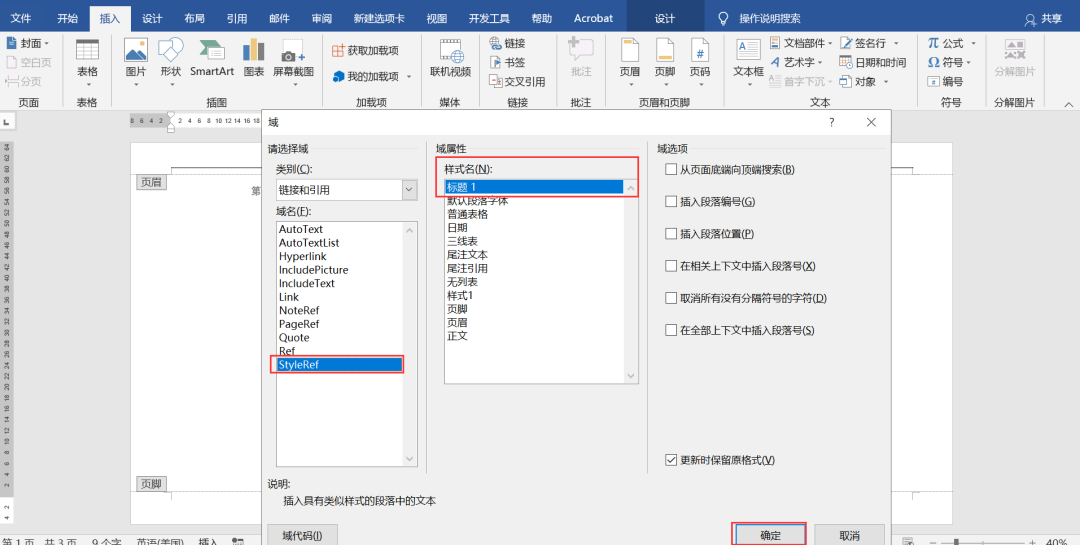This screenshot has width=1080, height=545.
Task: Uncheck 更新时保留原格式 checkbox
Action: coord(672,460)
